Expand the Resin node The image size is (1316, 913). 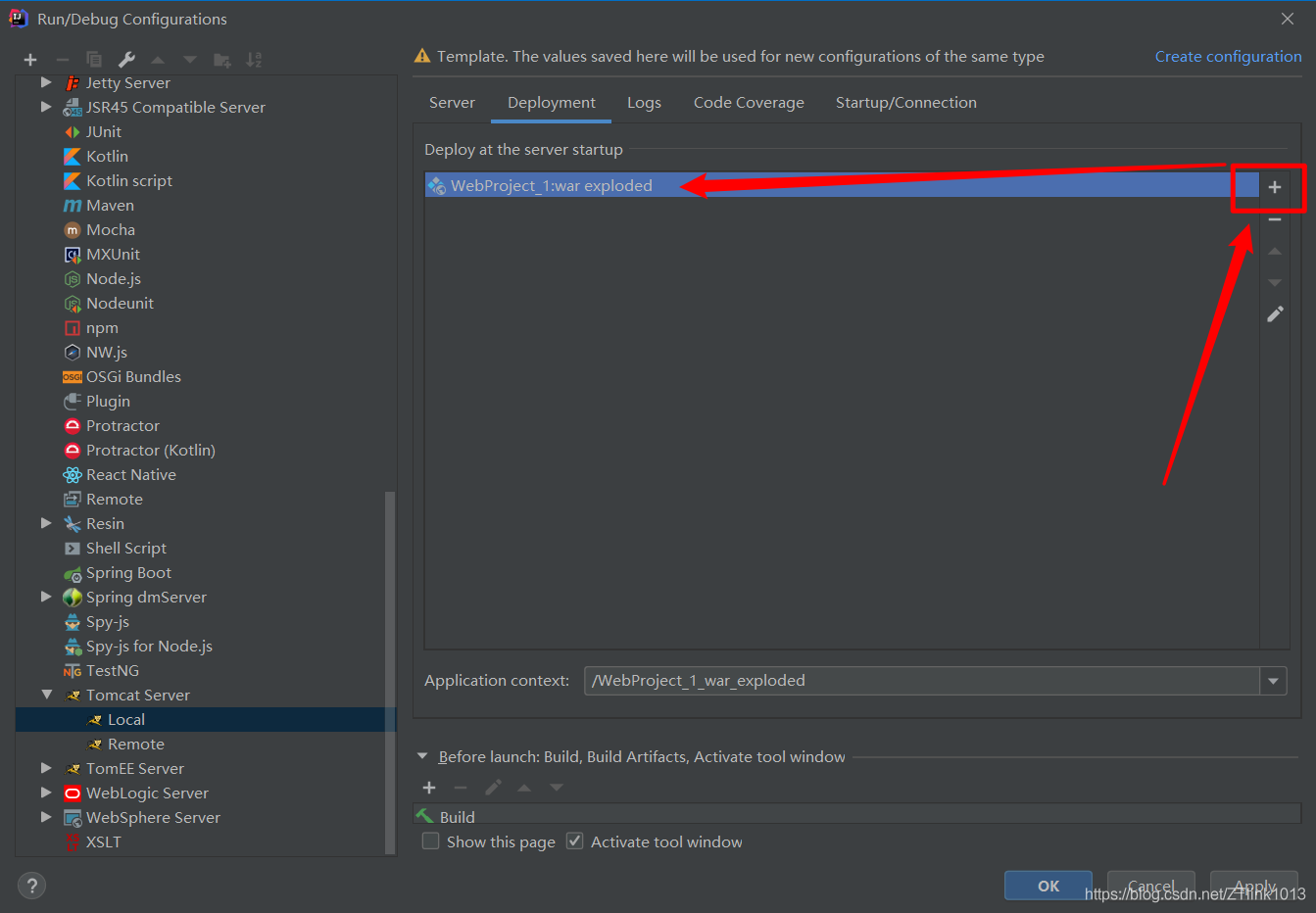(46, 523)
